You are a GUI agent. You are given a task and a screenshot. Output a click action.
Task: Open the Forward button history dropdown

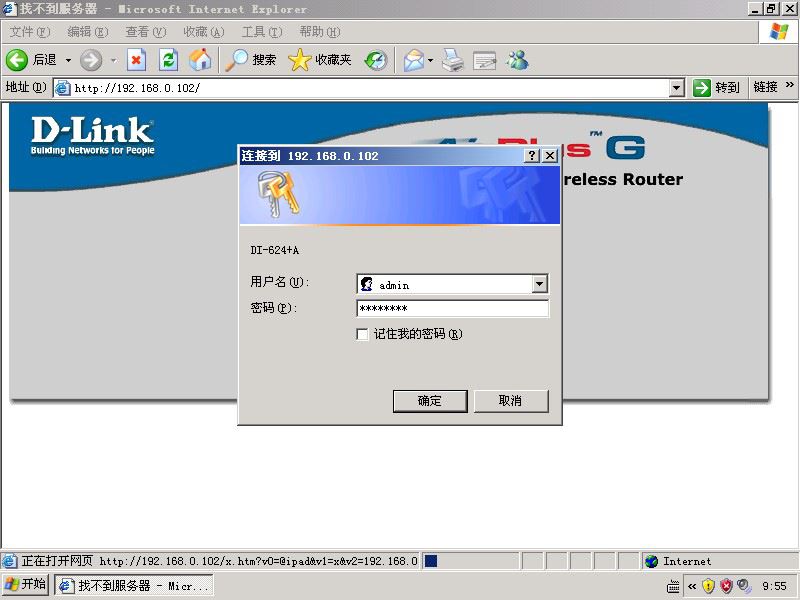click(113, 60)
